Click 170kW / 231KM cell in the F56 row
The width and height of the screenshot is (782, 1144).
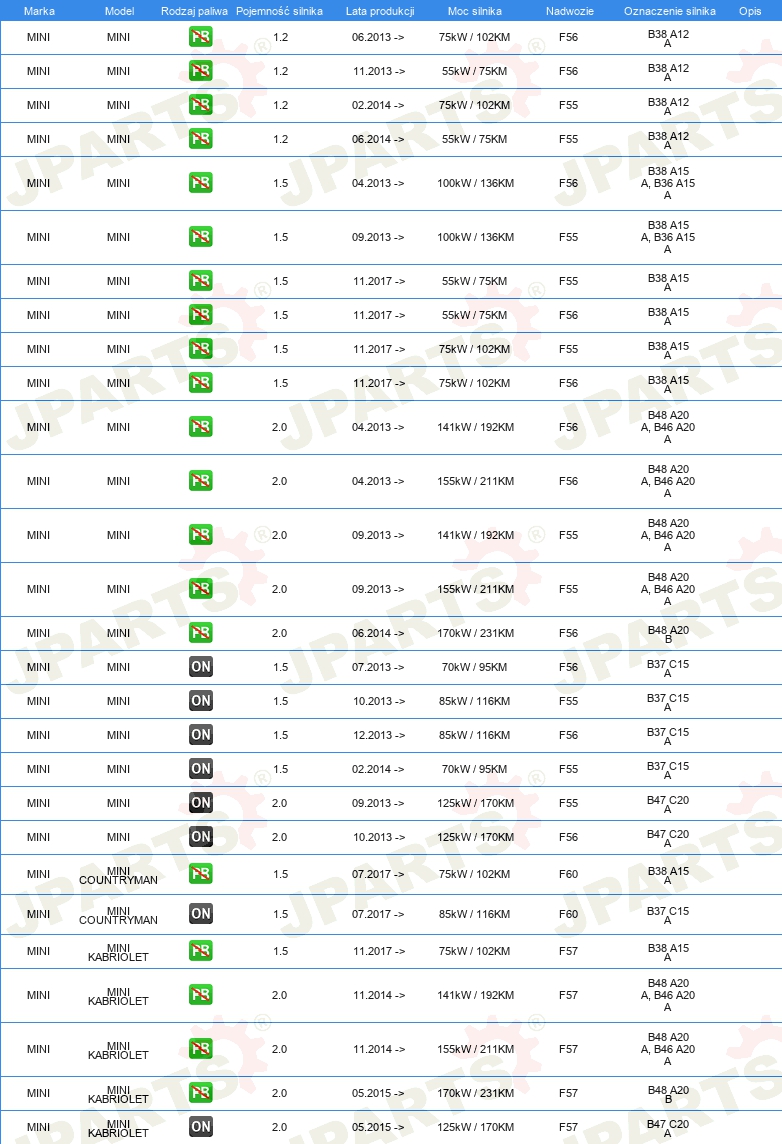click(476, 633)
